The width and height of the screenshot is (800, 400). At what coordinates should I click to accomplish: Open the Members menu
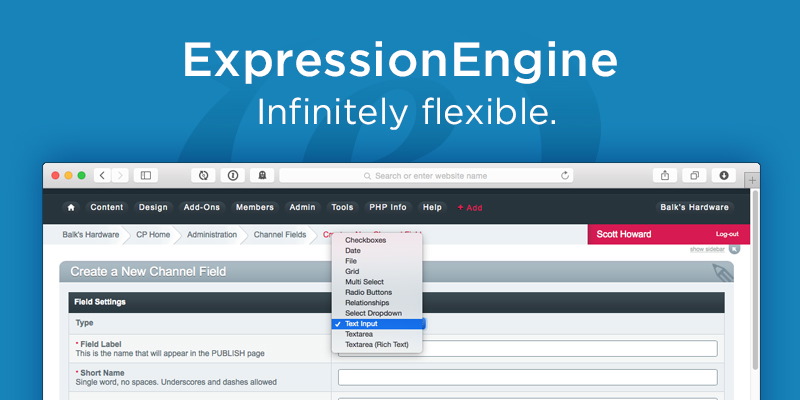tap(254, 208)
